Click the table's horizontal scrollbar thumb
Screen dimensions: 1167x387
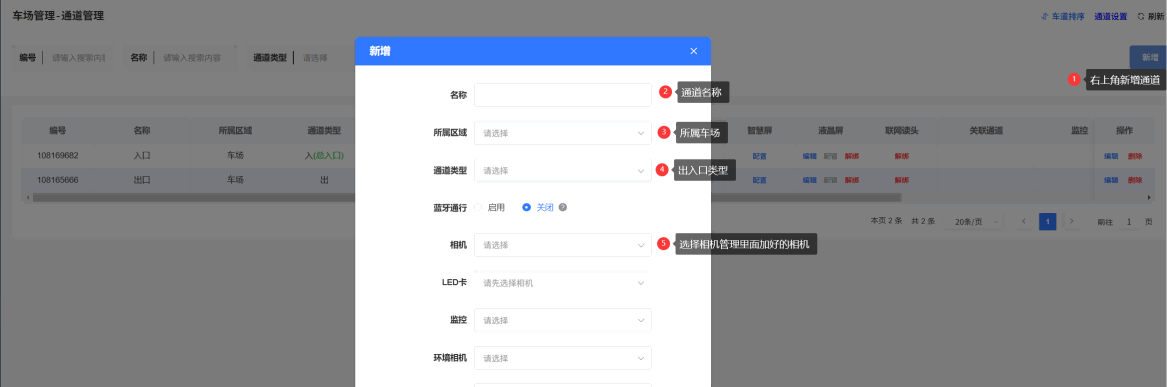[x=467, y=198]
